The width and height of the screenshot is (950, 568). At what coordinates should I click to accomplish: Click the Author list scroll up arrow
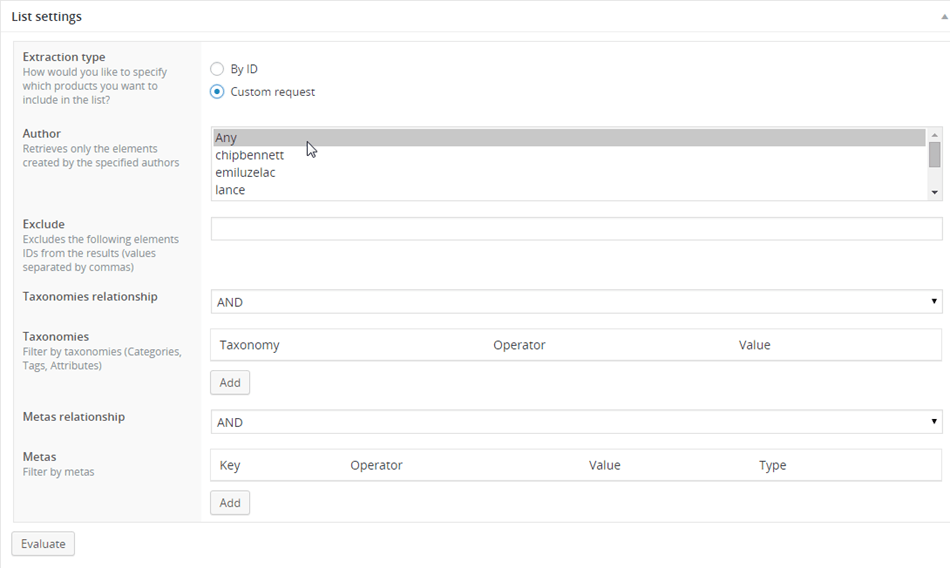[x=934, y=135]
